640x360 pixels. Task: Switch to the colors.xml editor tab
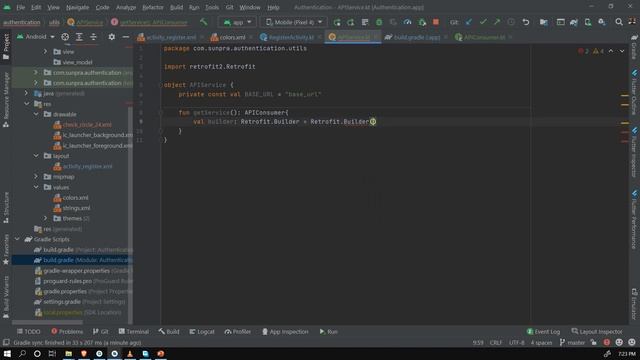pyautogui.click(x=231, y=37)
